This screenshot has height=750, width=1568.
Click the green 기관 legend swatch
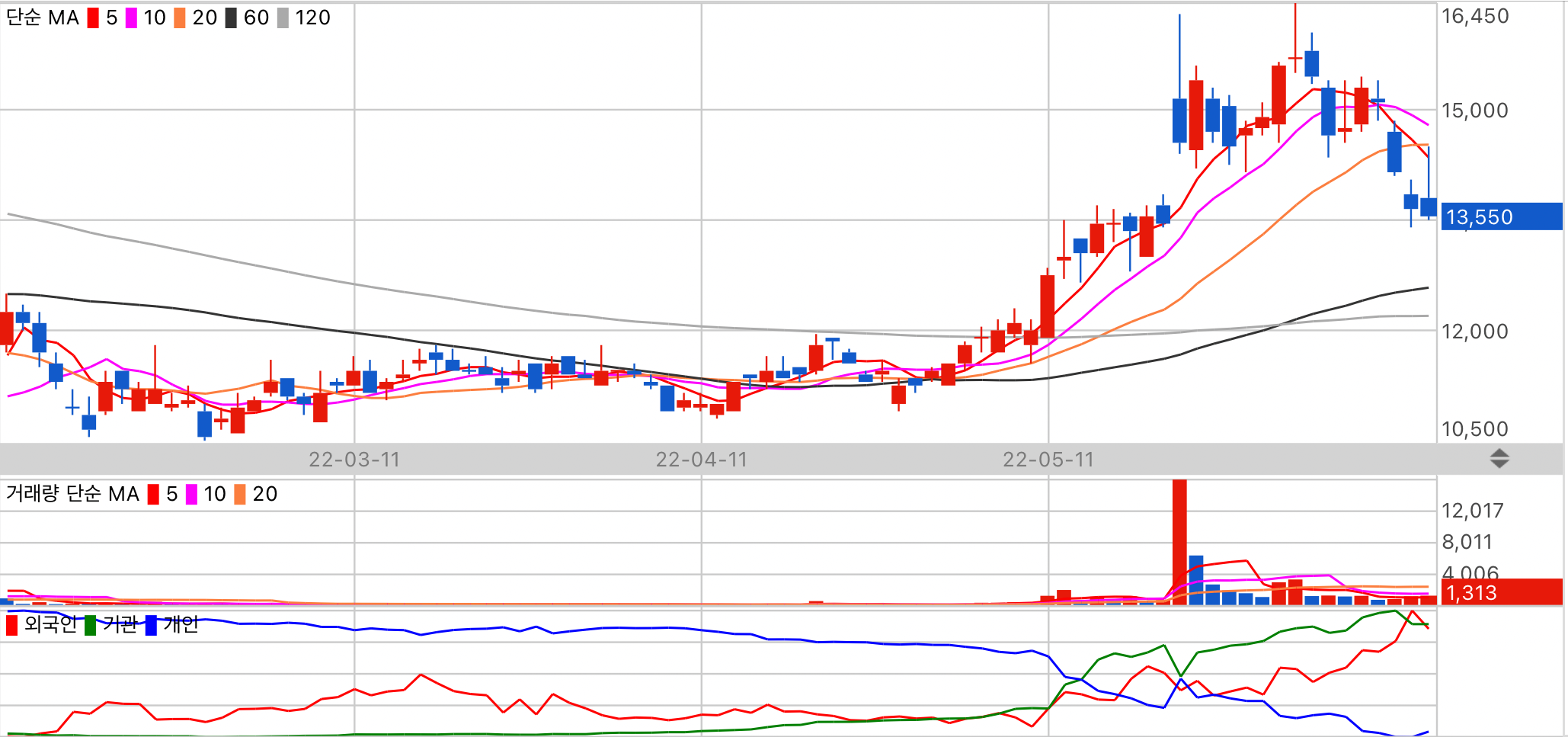point(91,625)
